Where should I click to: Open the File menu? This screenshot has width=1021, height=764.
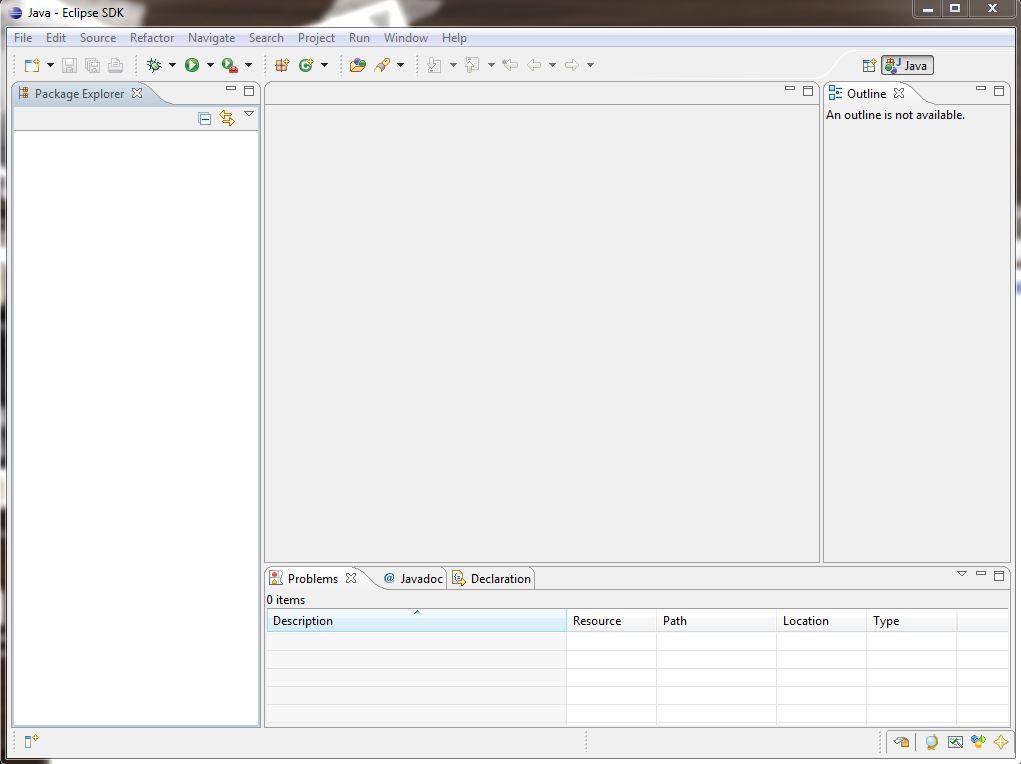click(23, 38)
